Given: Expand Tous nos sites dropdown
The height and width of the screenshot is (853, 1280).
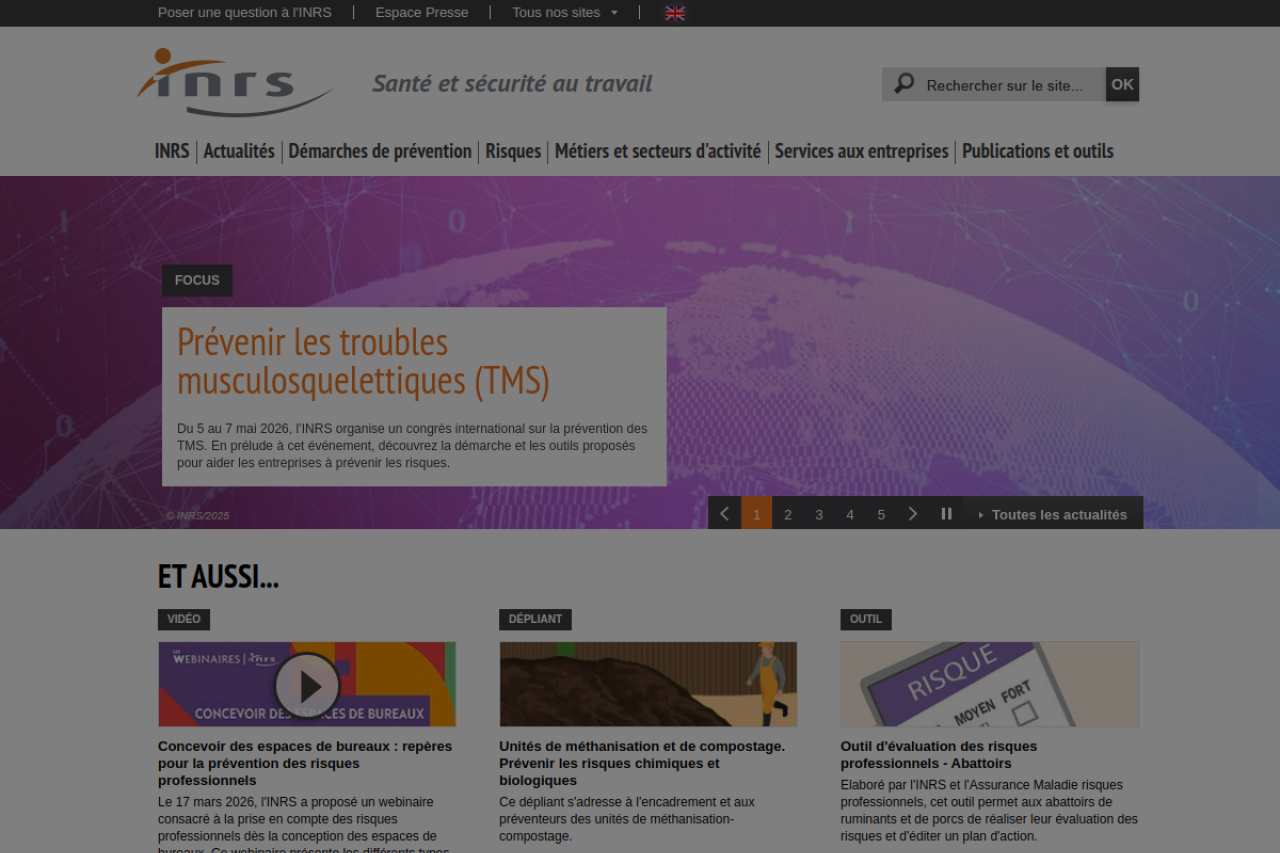Looking at the screenshot, I should pyautogui.click(x=565, y=12).
